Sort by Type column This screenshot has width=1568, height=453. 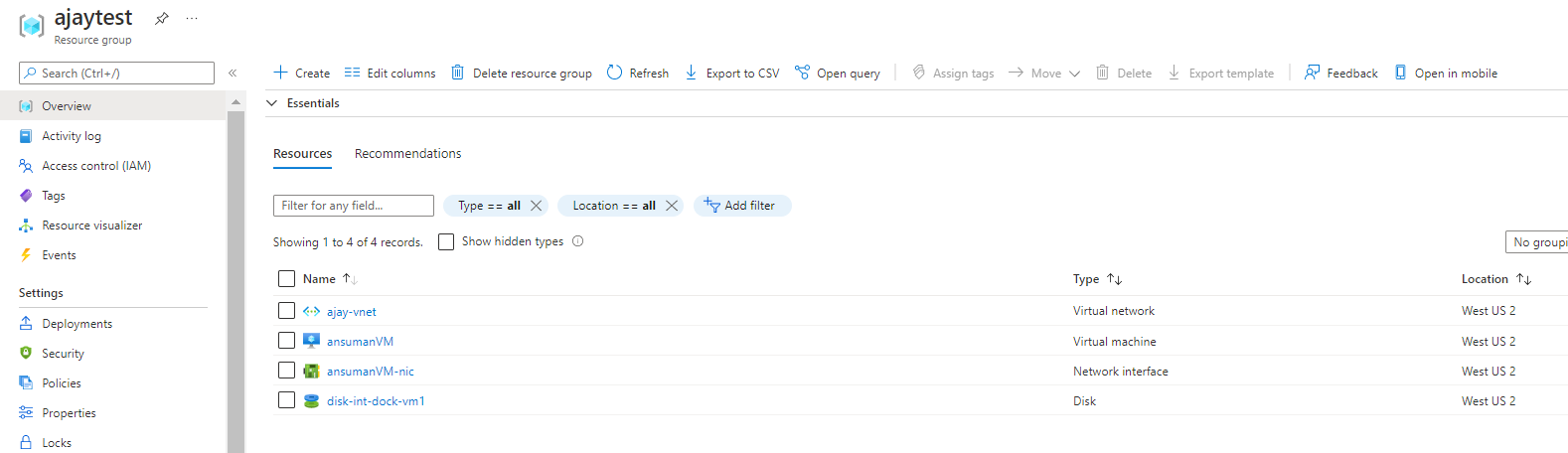pos(1097,279)
